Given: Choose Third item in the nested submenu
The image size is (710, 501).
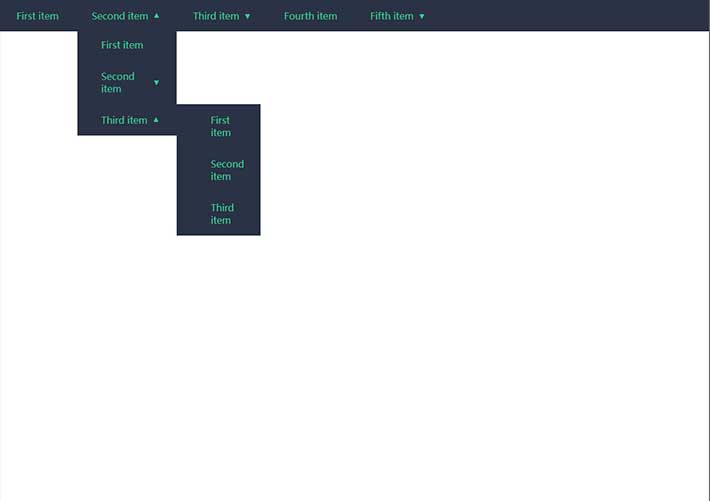Looking at the screenshot, I should [221, 214].
